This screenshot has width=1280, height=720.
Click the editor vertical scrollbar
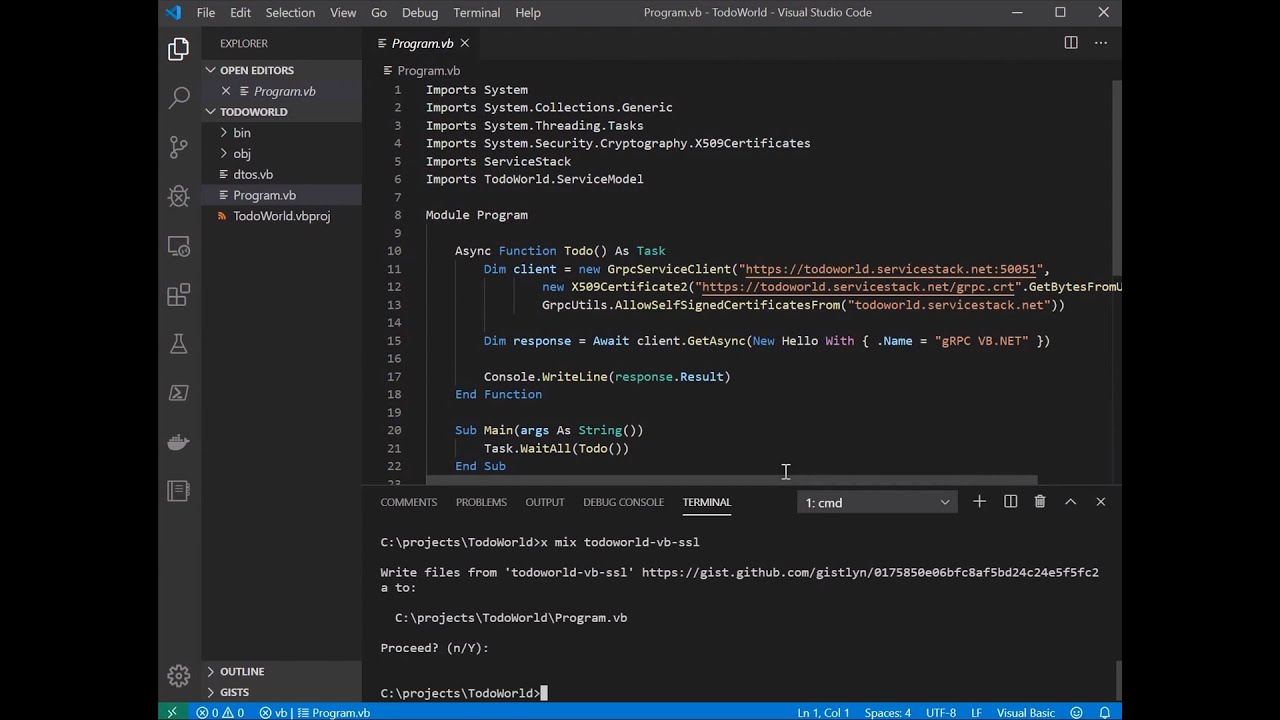click(x=1117, y=177)
